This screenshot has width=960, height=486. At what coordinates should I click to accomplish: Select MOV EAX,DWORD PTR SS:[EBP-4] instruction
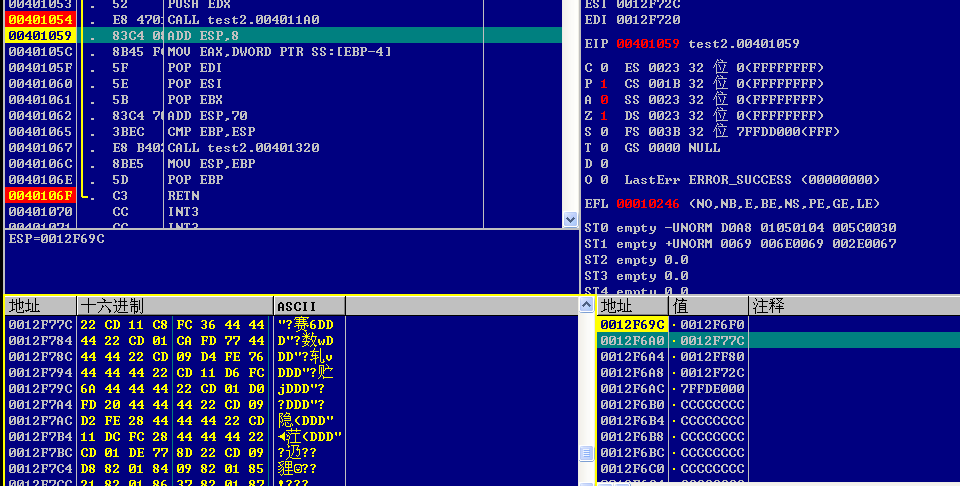click(x=279, y=51)
